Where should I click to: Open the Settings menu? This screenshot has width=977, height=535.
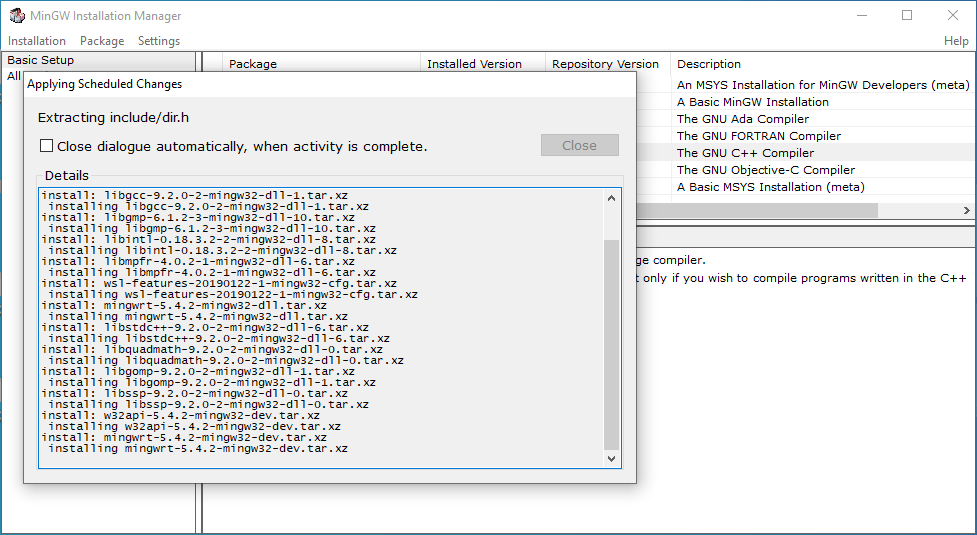[x=159, y=41]
